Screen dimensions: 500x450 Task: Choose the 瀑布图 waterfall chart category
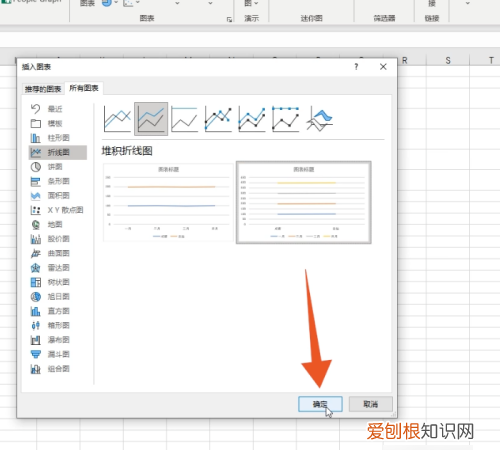coord(57,340)
